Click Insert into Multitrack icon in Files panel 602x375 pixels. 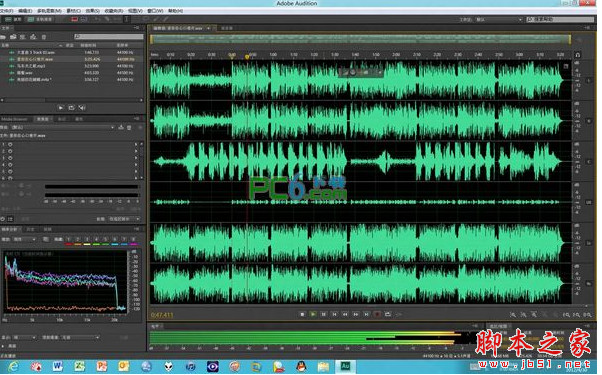(x=33, y=37)
